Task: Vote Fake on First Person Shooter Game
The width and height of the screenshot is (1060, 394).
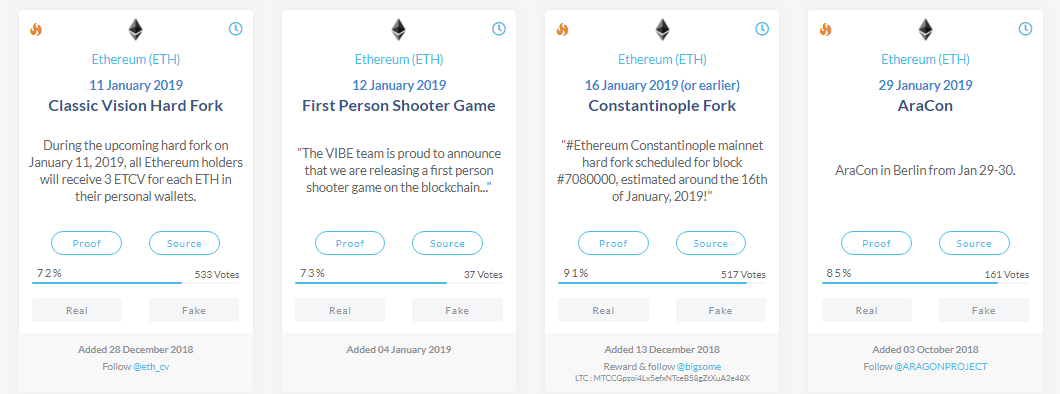Action: coord(457,310)
